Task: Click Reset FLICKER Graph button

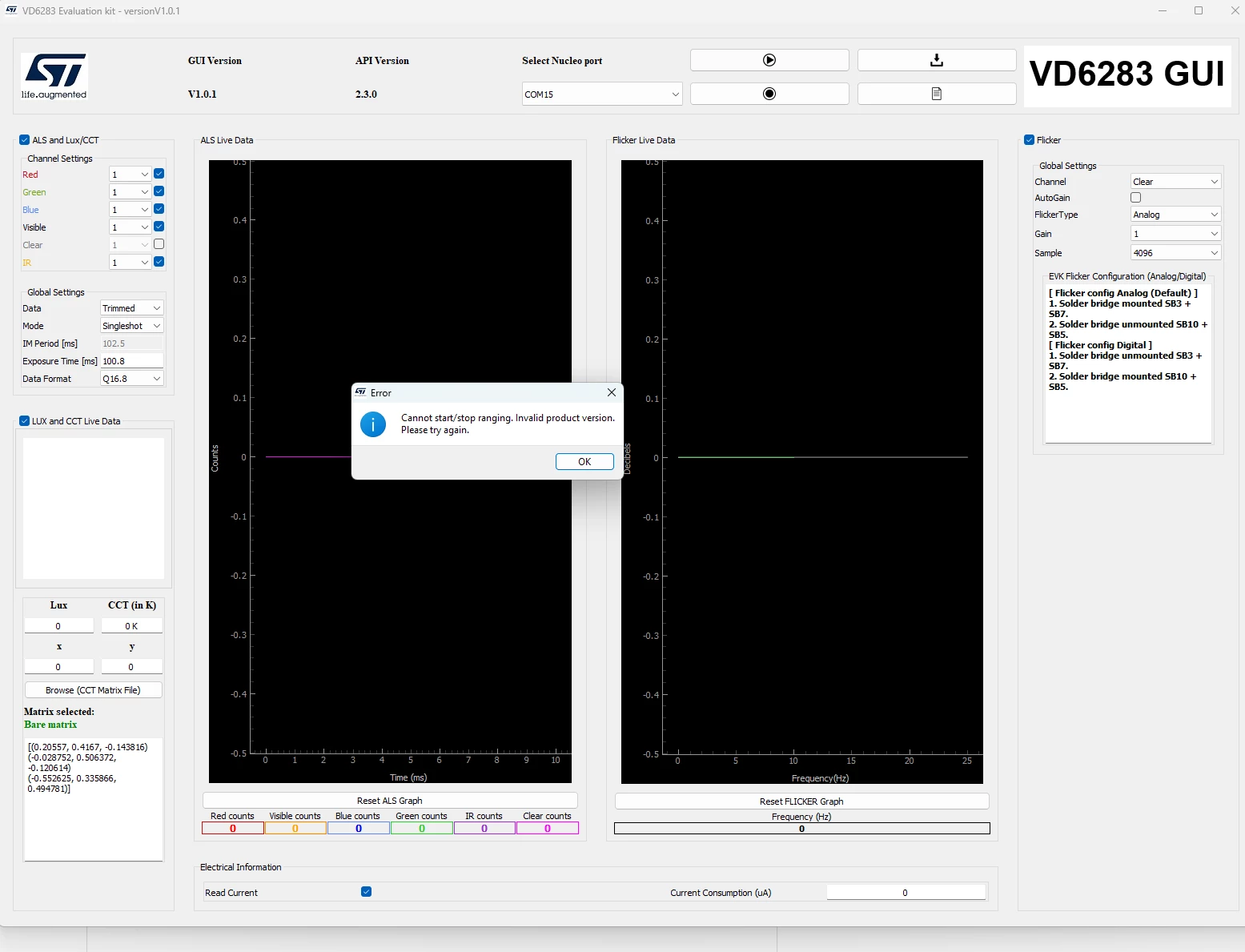Action: point(801,801)
